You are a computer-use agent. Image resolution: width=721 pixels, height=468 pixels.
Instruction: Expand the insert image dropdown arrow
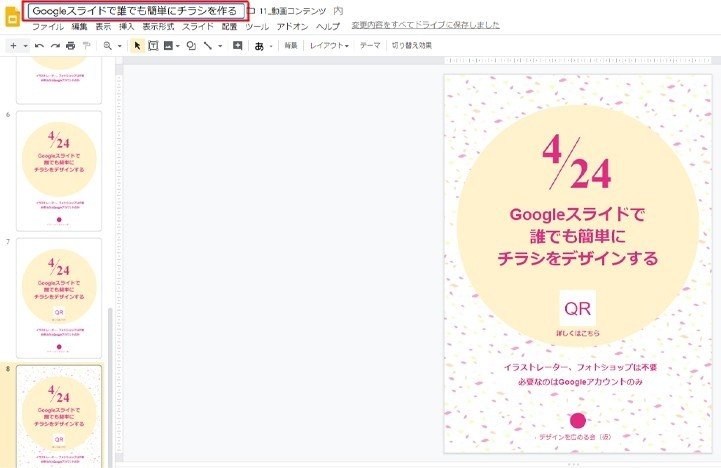pyautogui.click(x=178, y=46)
